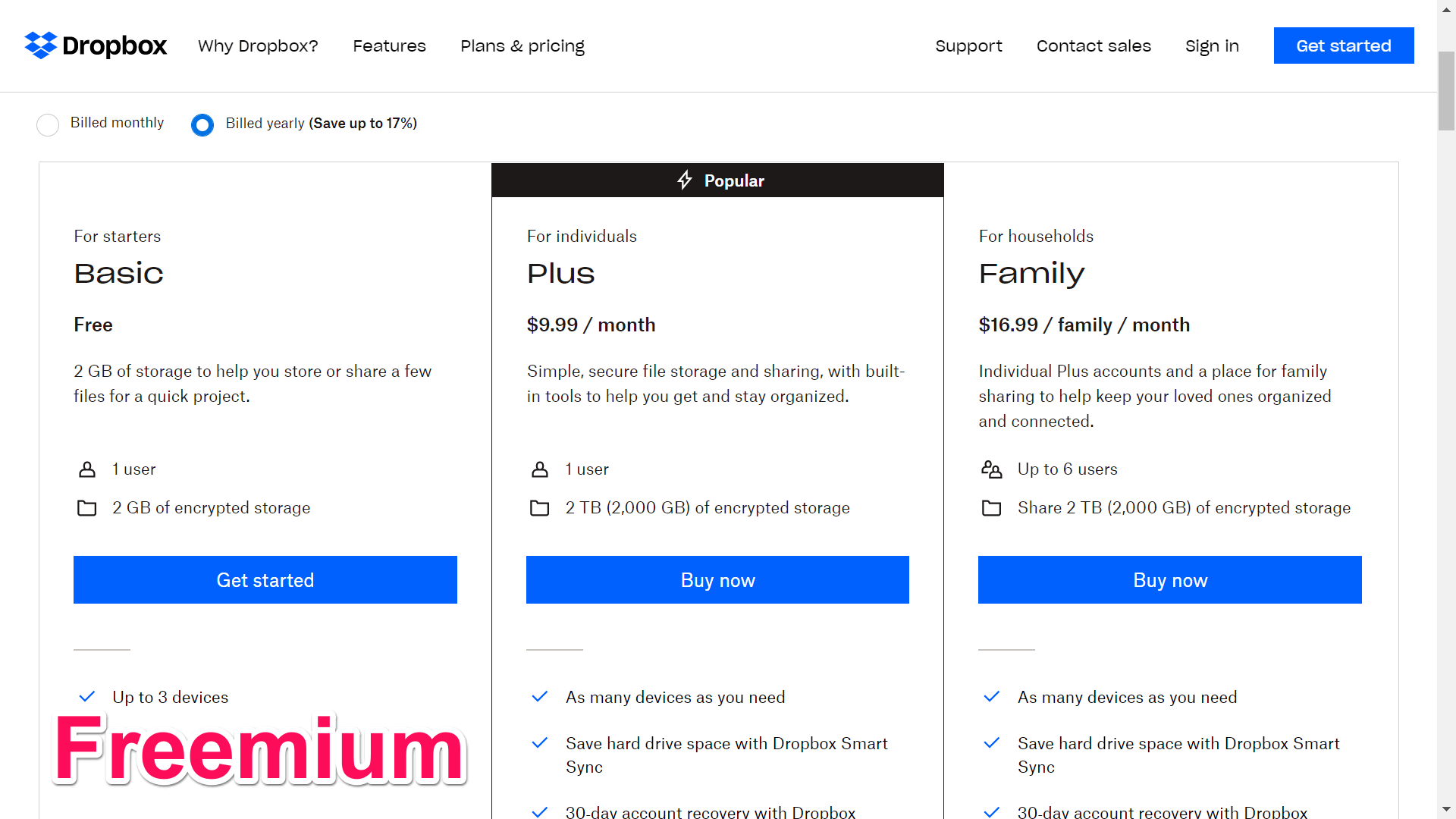
Task: Open the Why Dropbox? menu
Action: tap(258, 46)
